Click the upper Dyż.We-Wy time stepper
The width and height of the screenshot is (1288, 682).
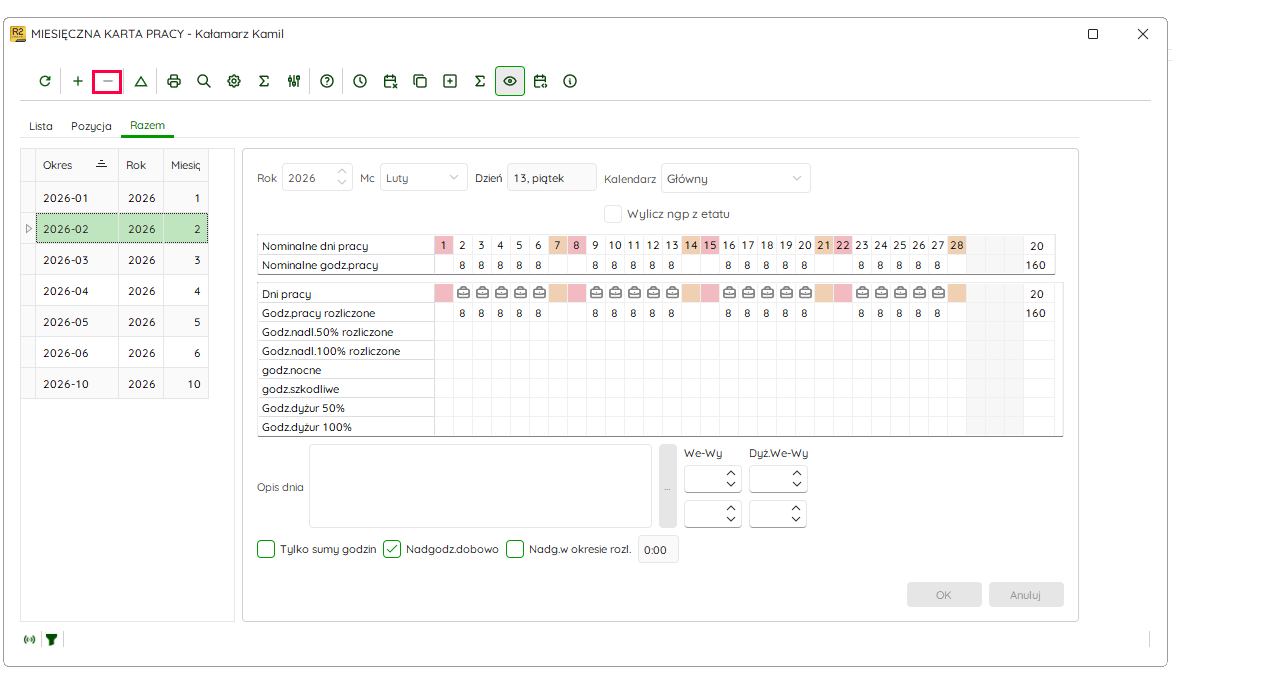pos(778,479)
